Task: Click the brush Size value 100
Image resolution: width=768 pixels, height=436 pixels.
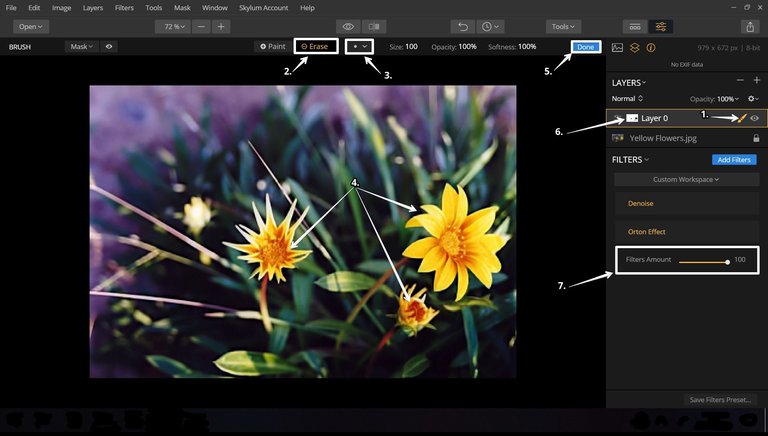Action: pos(411,47)
